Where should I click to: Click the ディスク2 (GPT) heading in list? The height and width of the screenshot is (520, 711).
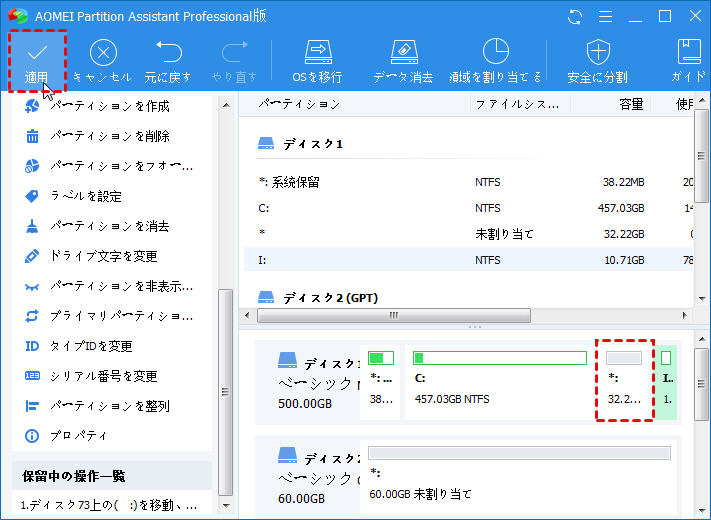[x=331, y=298]
